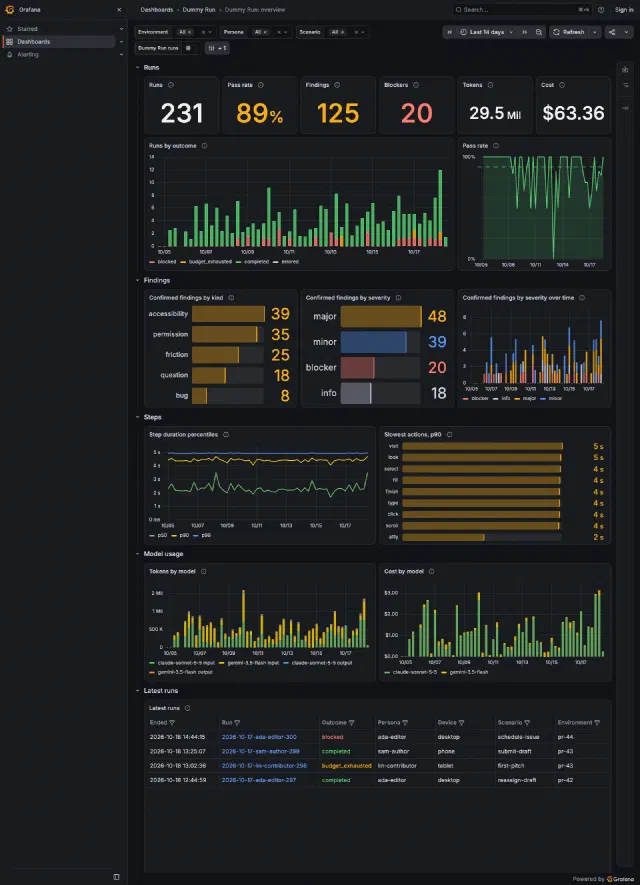The image size is (640, 885).
Task: Toggle errored series in Runs by outcome legend
Action: click(x=286, y=262)
